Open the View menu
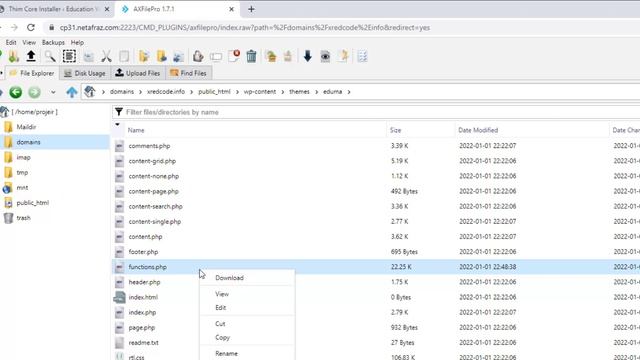Viewport: 640px width, 360px height. 29,42
